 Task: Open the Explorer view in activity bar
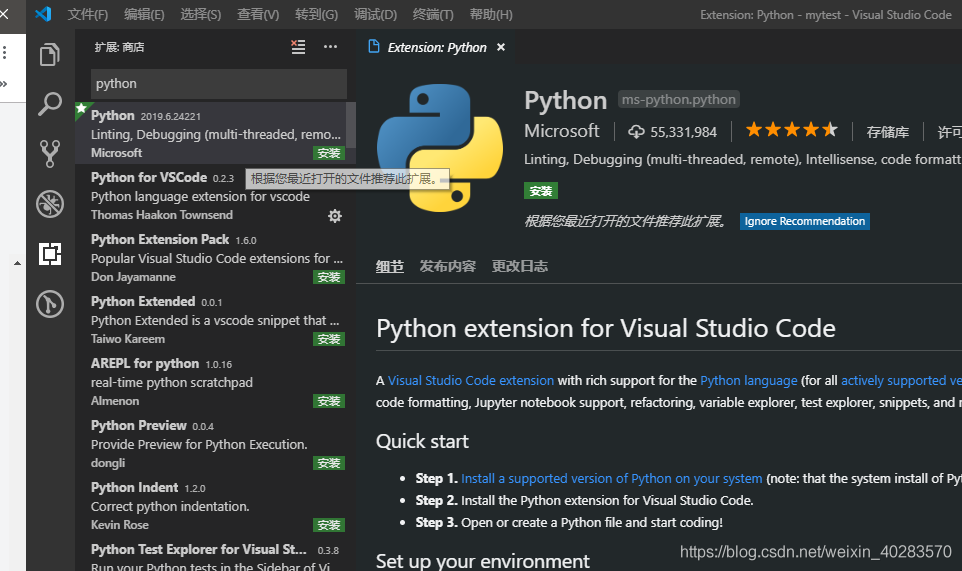49,55
